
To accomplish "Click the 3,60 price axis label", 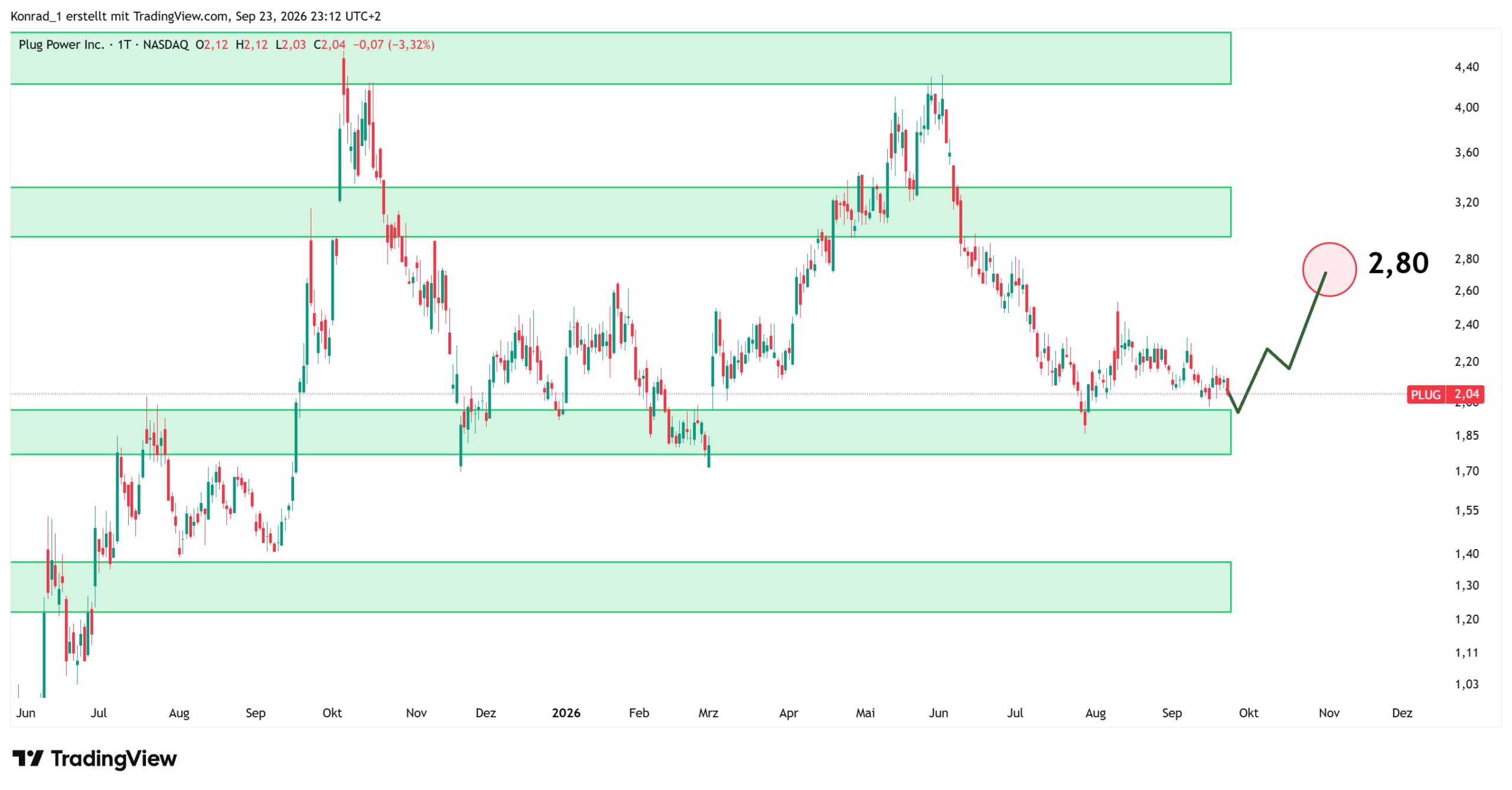I will 1466,152.
